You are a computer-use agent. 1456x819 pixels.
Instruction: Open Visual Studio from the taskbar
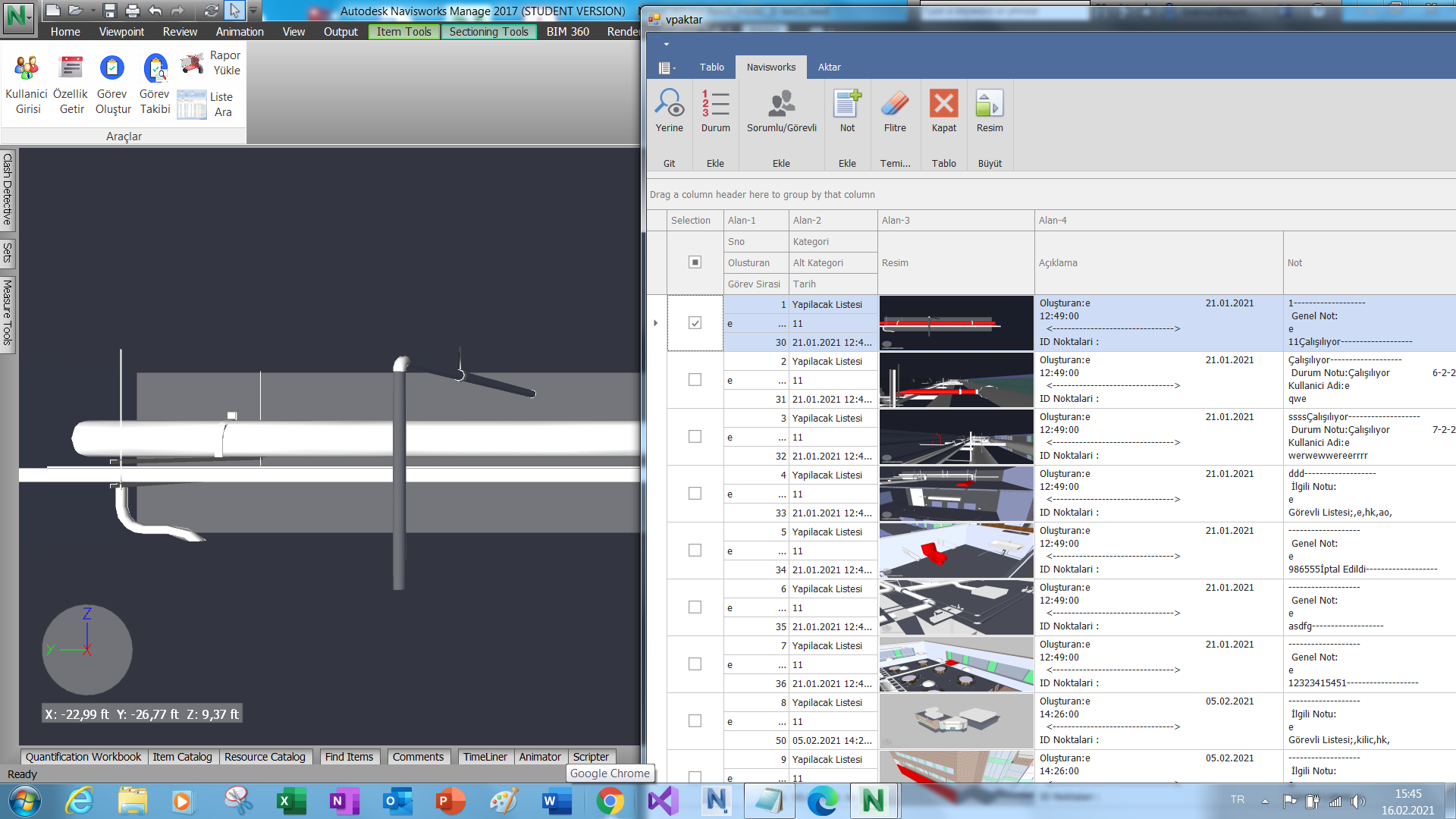coord(663,801)
